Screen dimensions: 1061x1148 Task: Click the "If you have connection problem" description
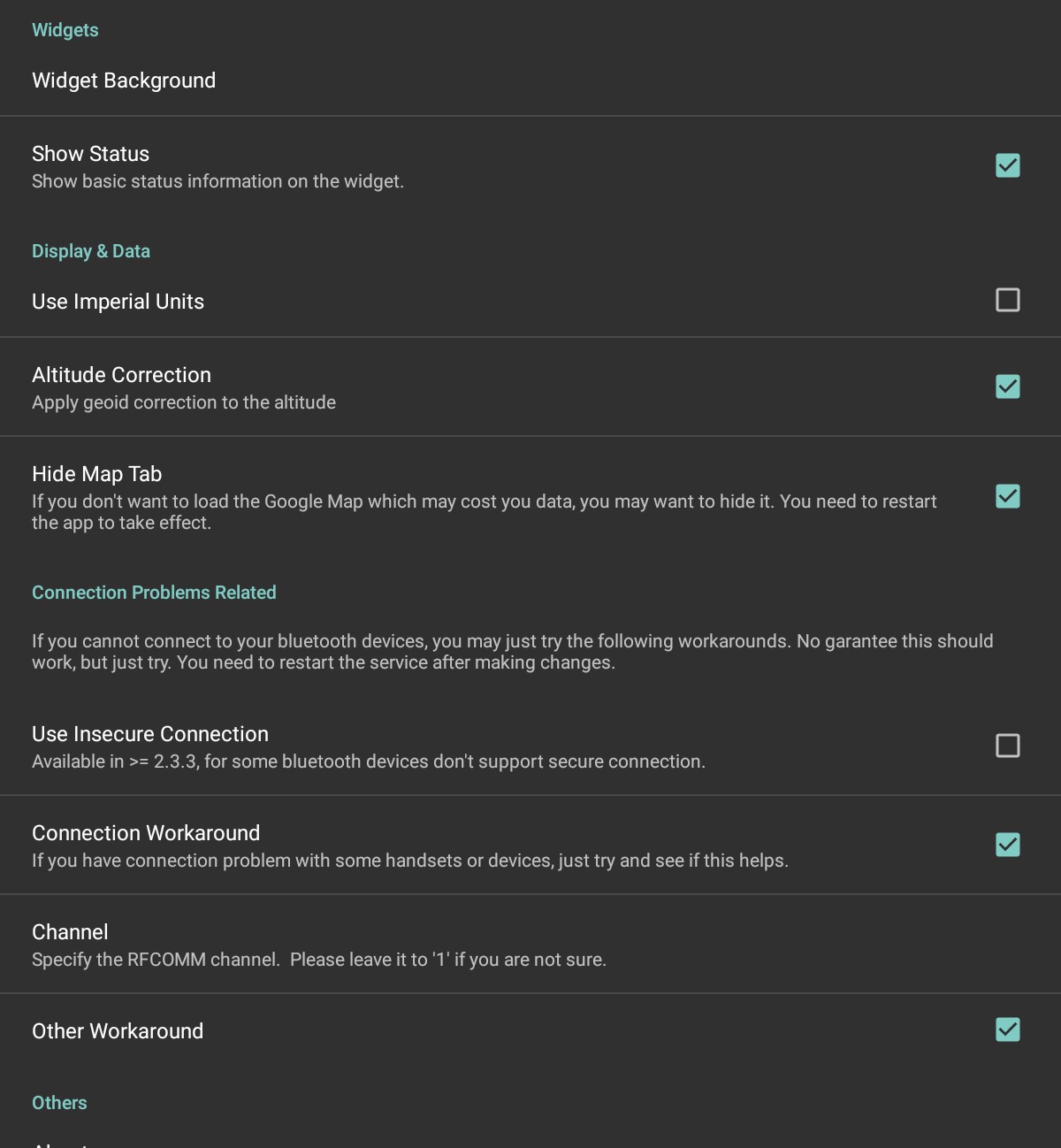click(x=410, y=861)
